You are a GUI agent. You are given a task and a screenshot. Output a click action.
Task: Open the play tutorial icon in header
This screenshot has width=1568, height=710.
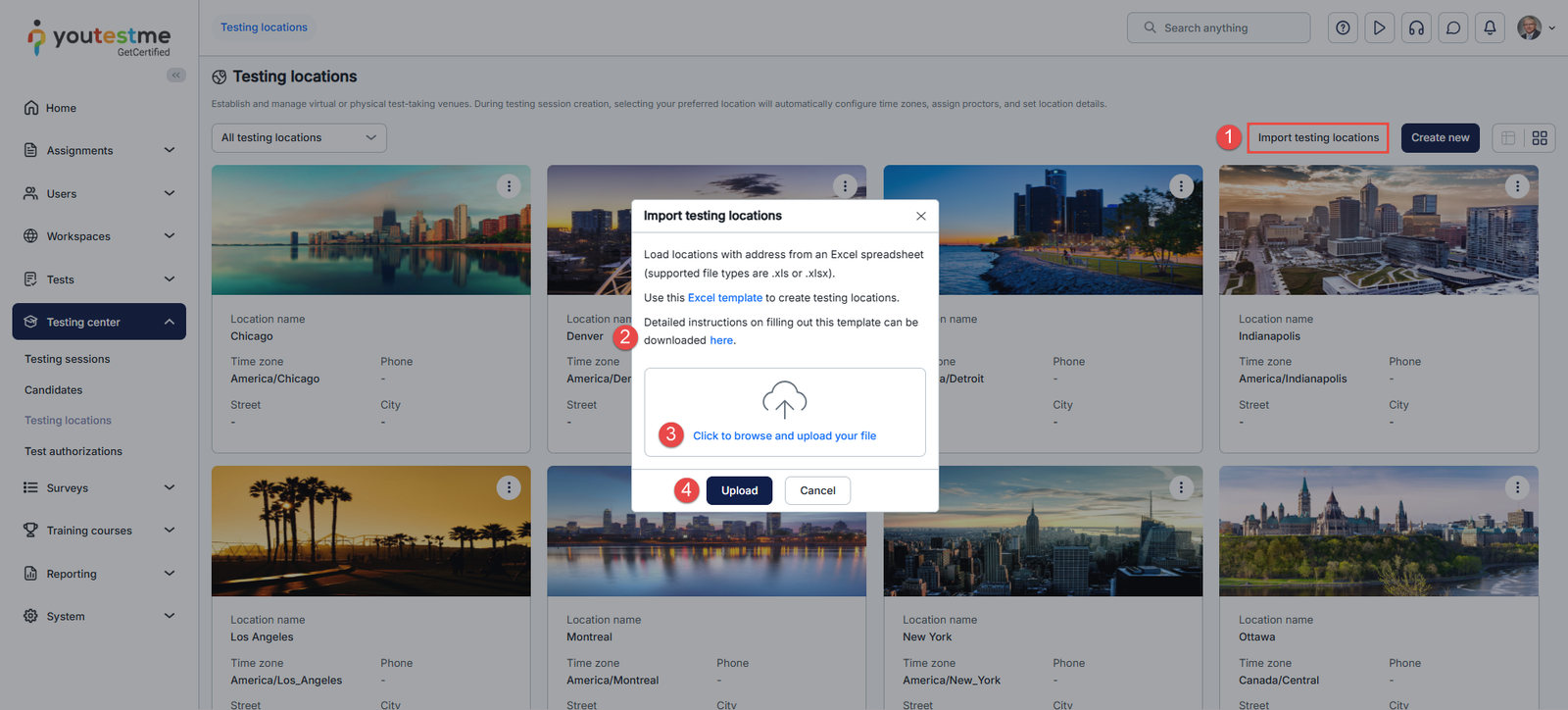1379,28
